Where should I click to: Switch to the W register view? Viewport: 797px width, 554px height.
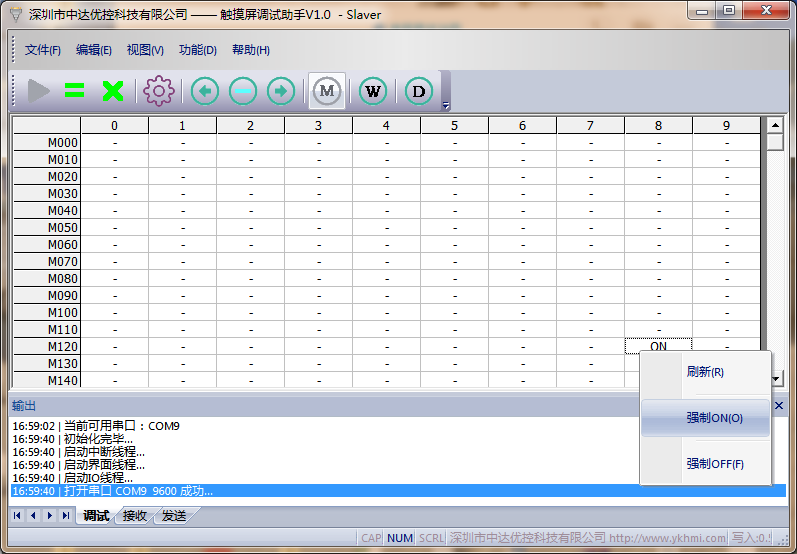(x=373, y=92)
